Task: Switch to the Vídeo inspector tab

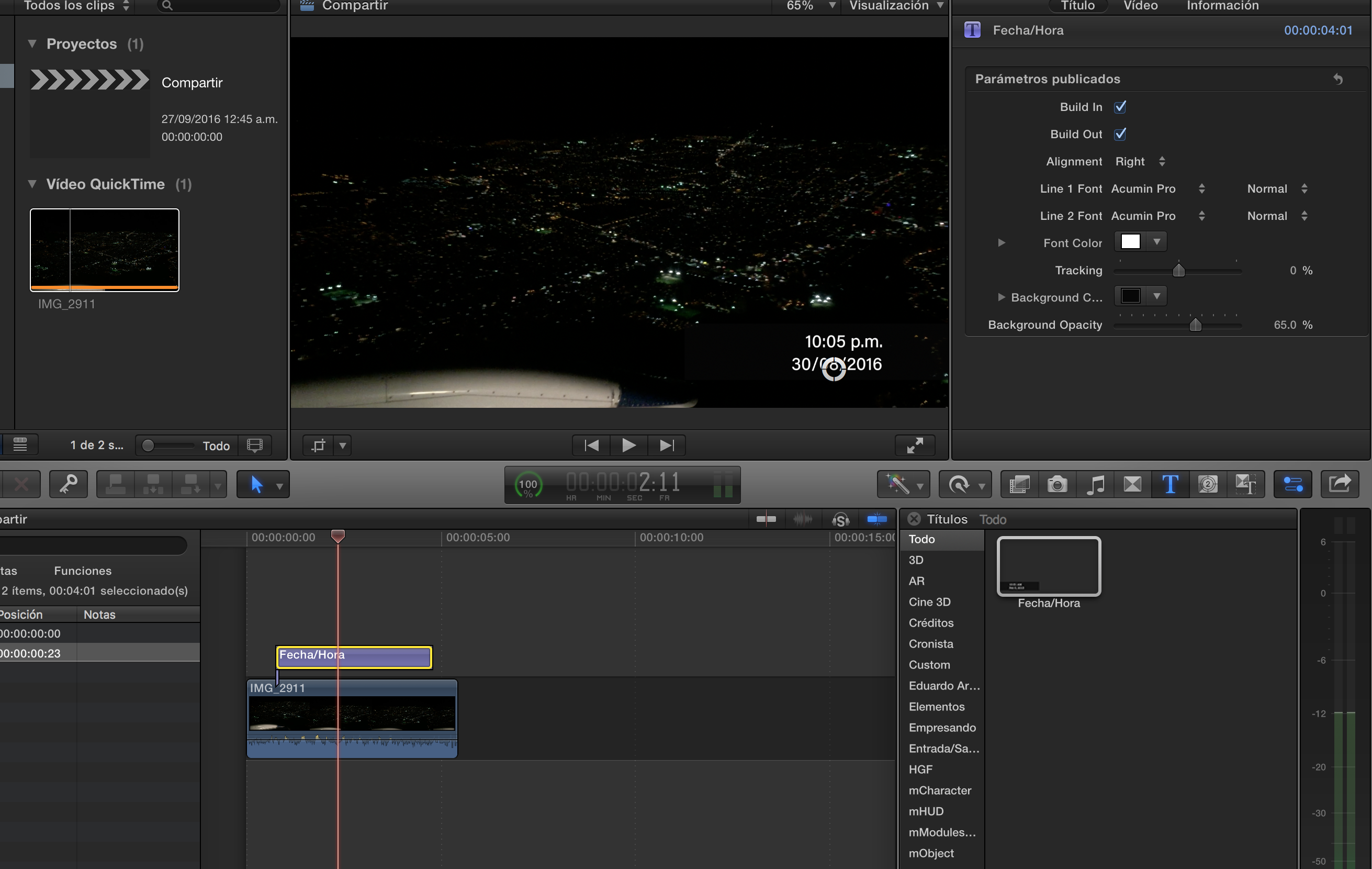Action: point(1140,6)
